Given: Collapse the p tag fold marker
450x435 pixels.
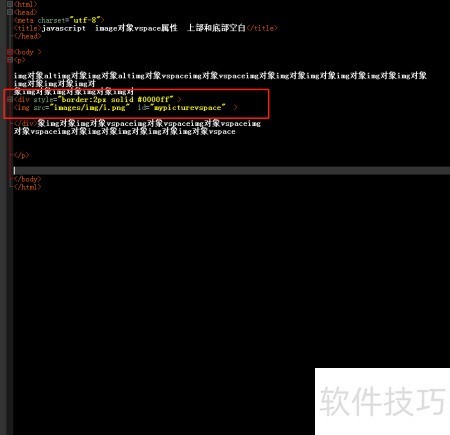Looking at the screenshot, I should coord(10,60).
